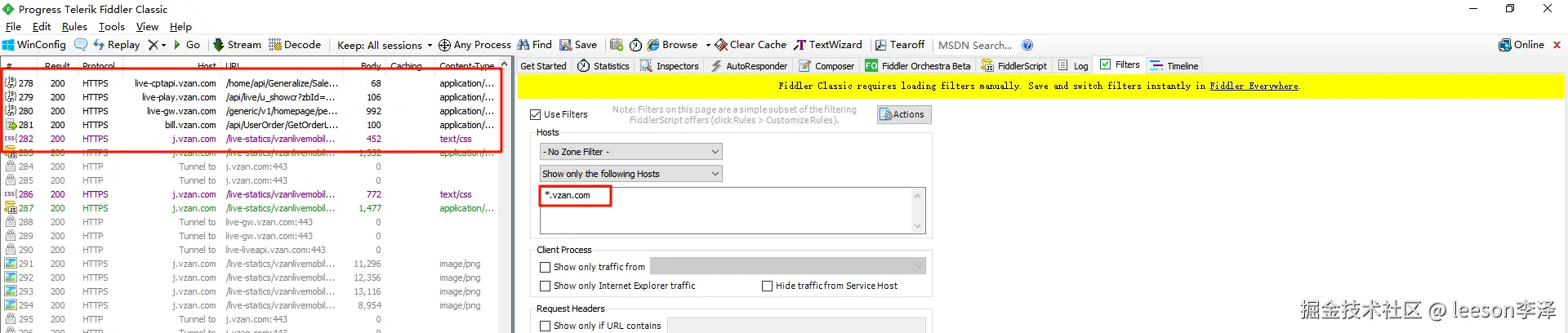This screenshot has width=1568, height=333.
Task: Toggle the Use Filters checkbox
Action: 536,115
